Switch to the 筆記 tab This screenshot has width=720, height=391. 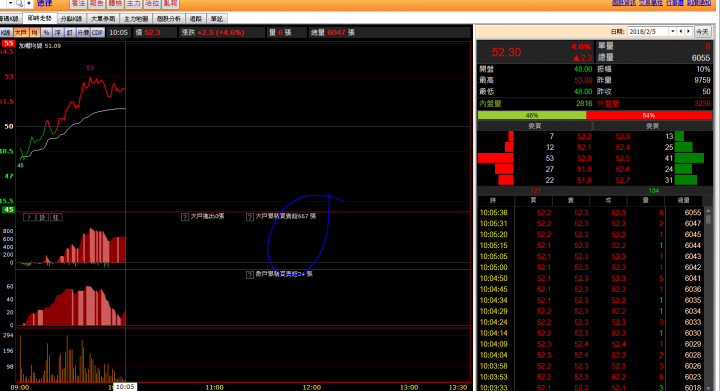(x=217, y=19)
